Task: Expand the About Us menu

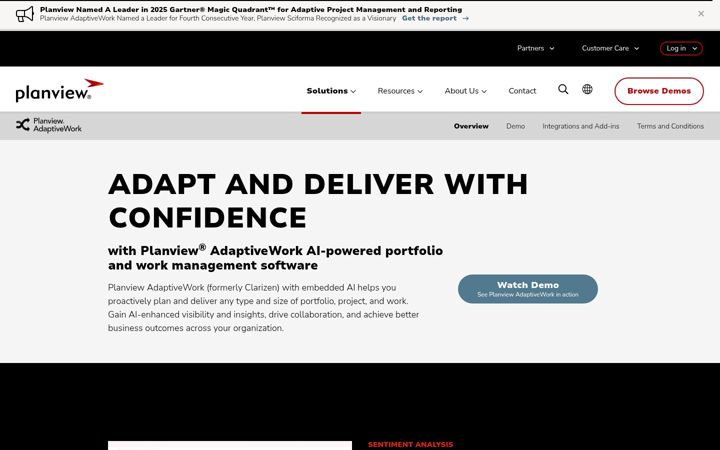Action: click(x=466, y=91)
